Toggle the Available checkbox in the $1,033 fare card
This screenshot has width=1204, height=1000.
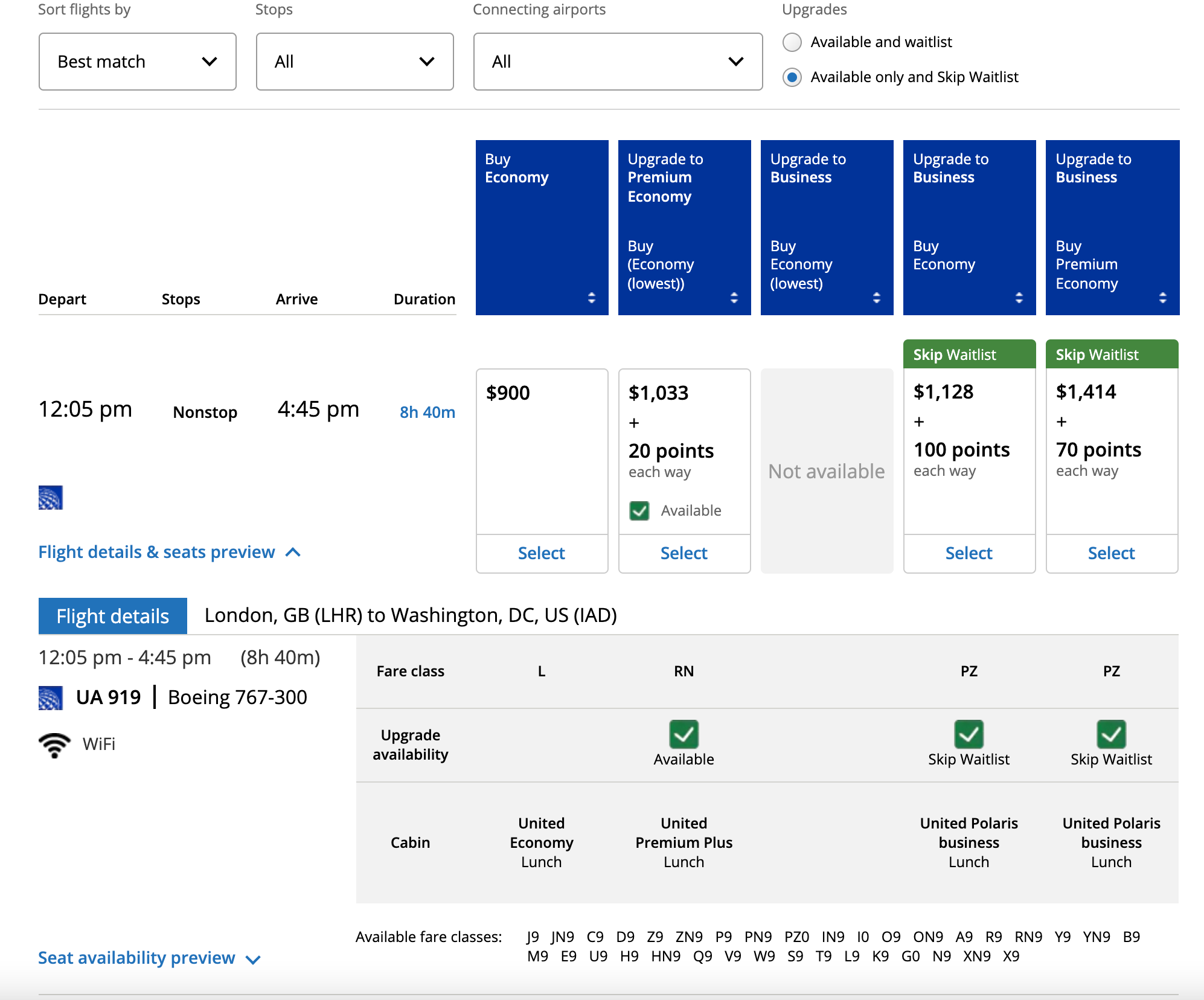639,510
